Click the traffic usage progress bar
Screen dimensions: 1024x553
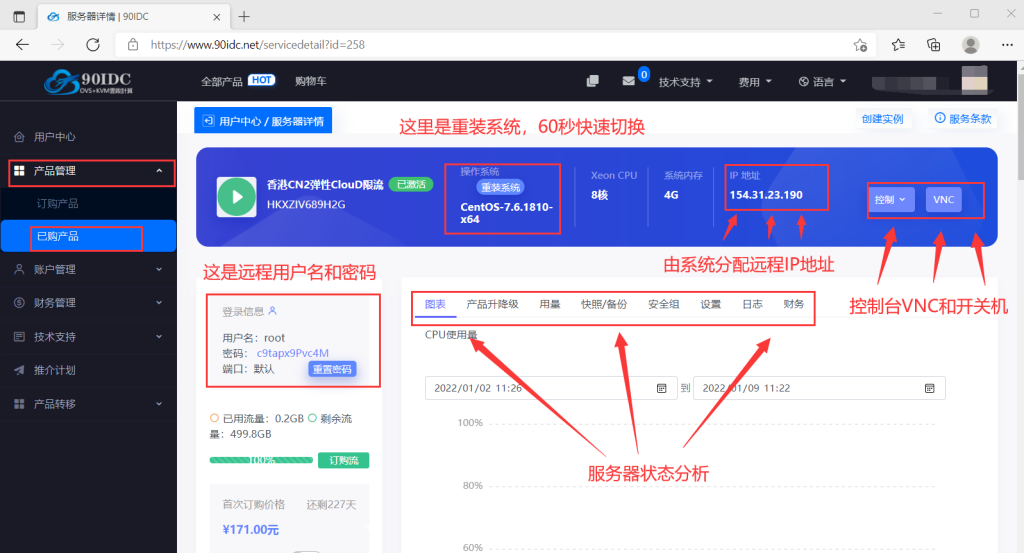[262, 461]
